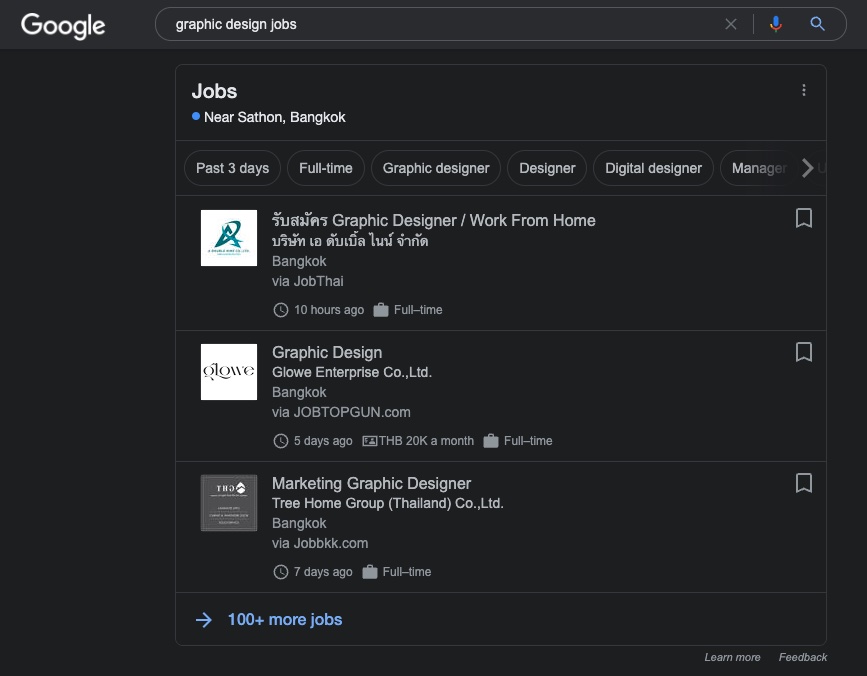Bookmark the Work From Home designer job
Screen dimensions: 867x676
pos(803,218)
